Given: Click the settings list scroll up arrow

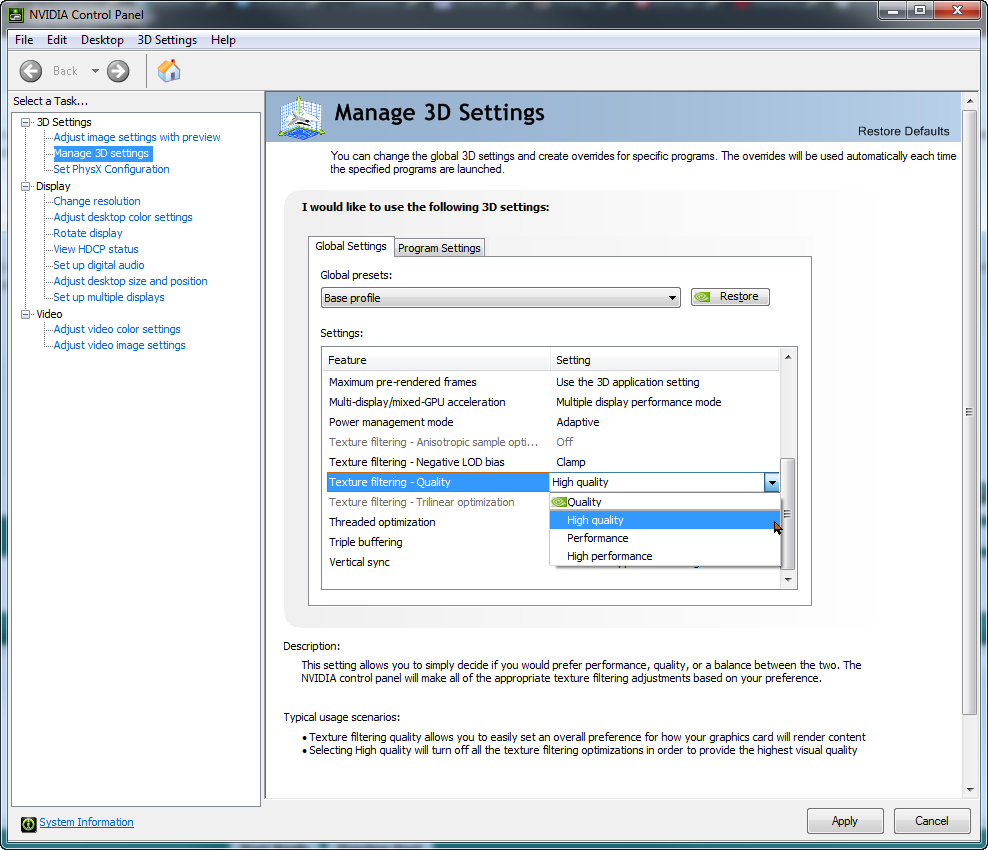Looking at the screenshot, I should (x=788, y=357).
